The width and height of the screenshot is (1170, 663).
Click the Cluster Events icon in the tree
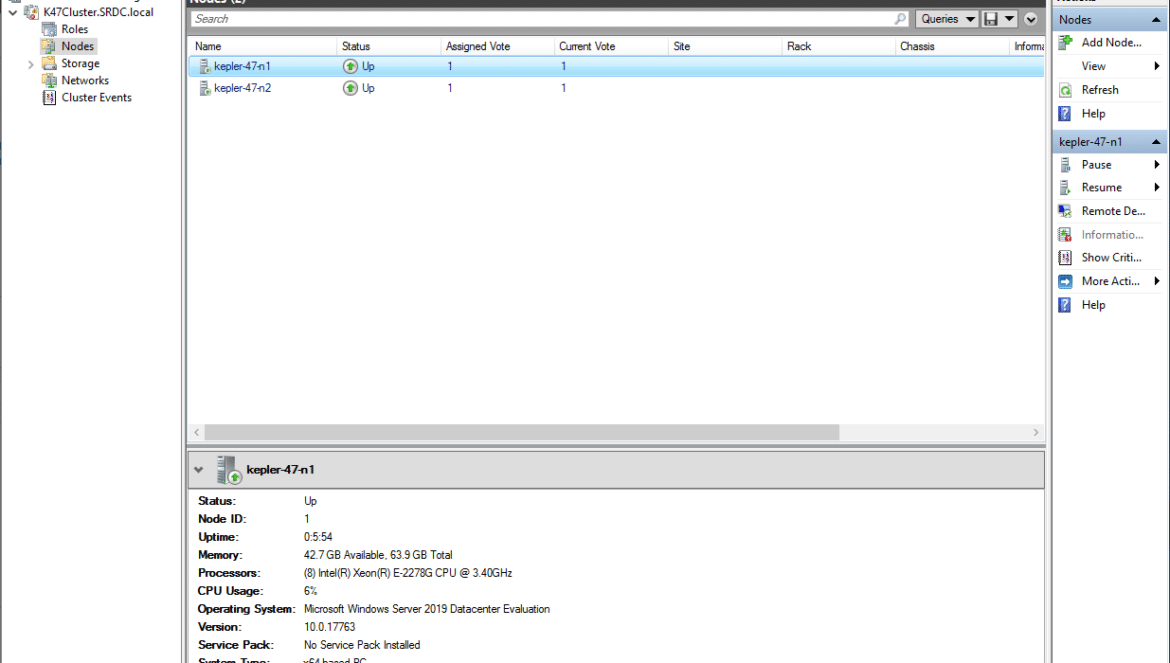49,98
